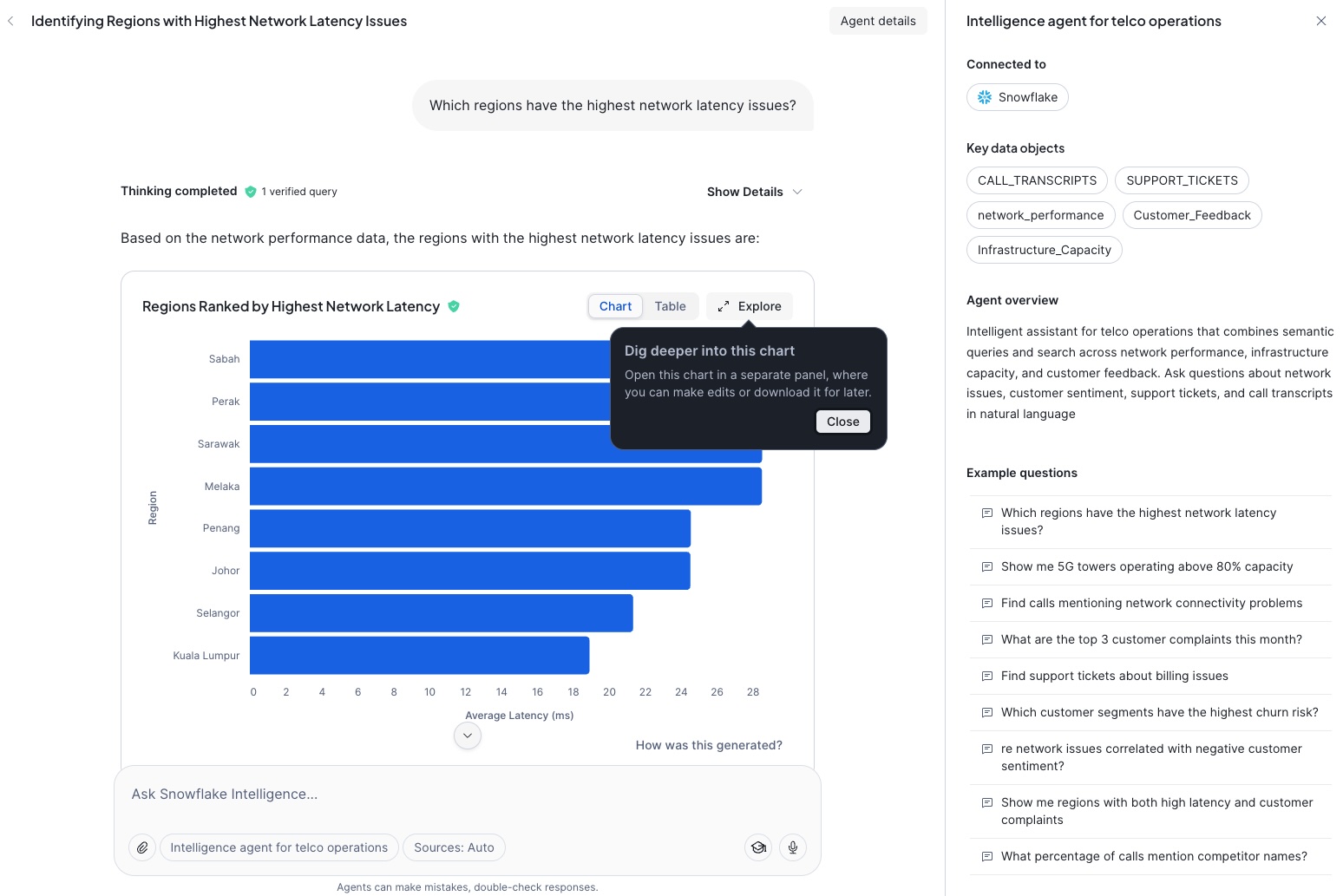1343x896 pixels.
Task: Close the telco operations agent side panel
Action: pyautogui.click(x=1320, y=21)
